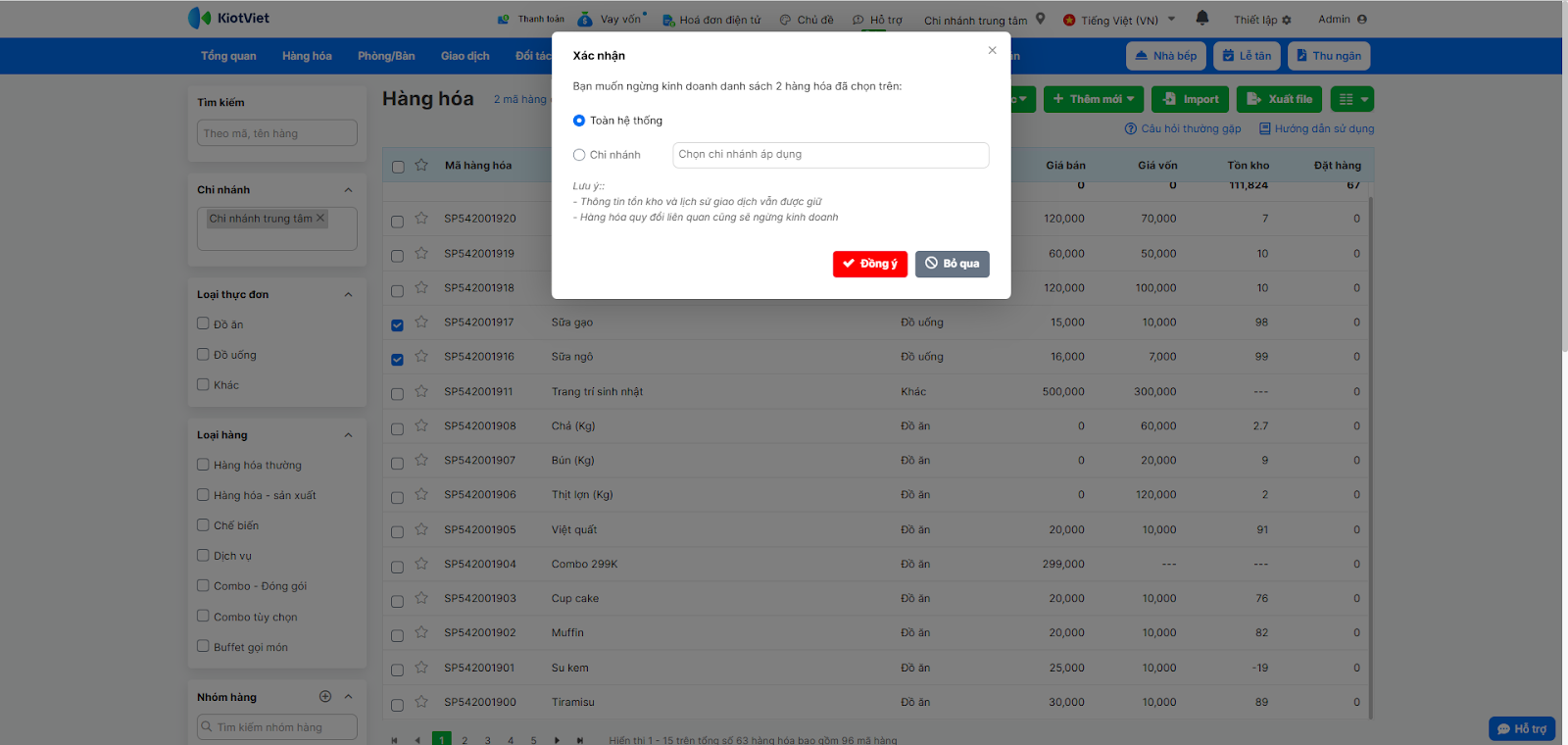
Task: Open the Lễ tân screen
Action: [1247, 56]
